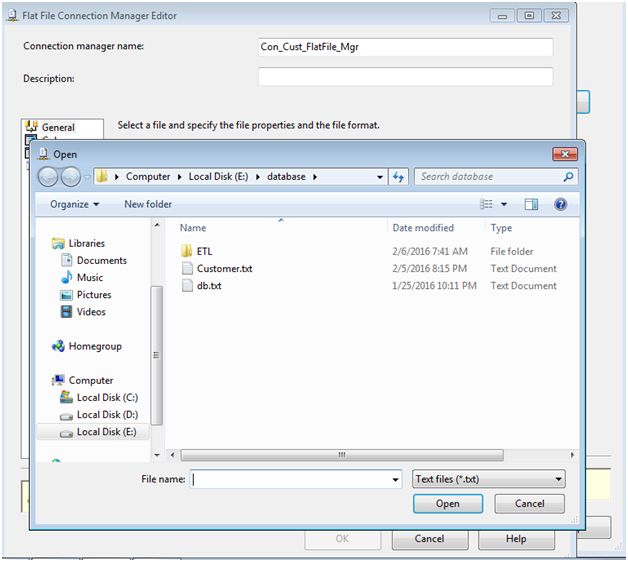
Task: Select the ETL folder icon
Action: [x=187, y=251]
